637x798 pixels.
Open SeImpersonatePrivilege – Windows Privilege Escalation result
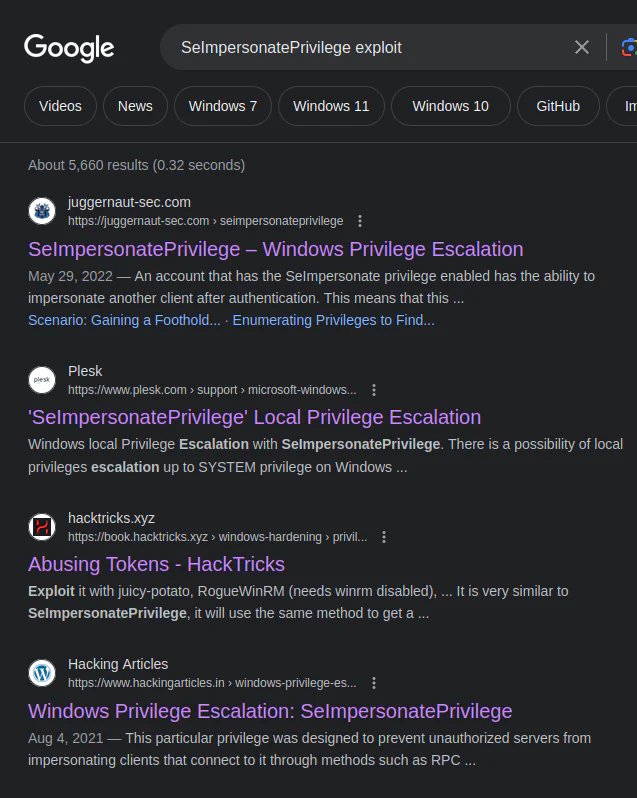[x=275, y=249]
